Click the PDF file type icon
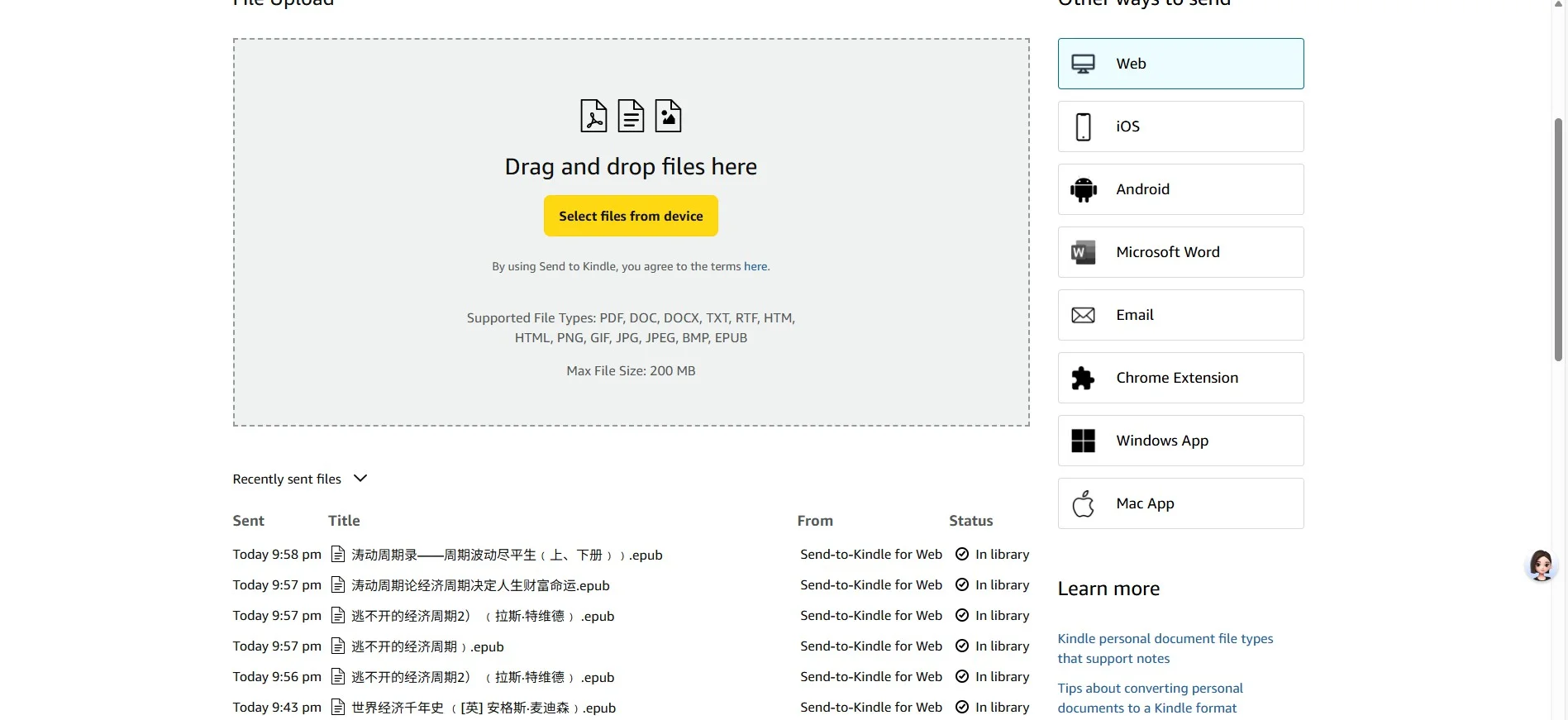Screen dimensions: 1568x720 tap(593, 116)
